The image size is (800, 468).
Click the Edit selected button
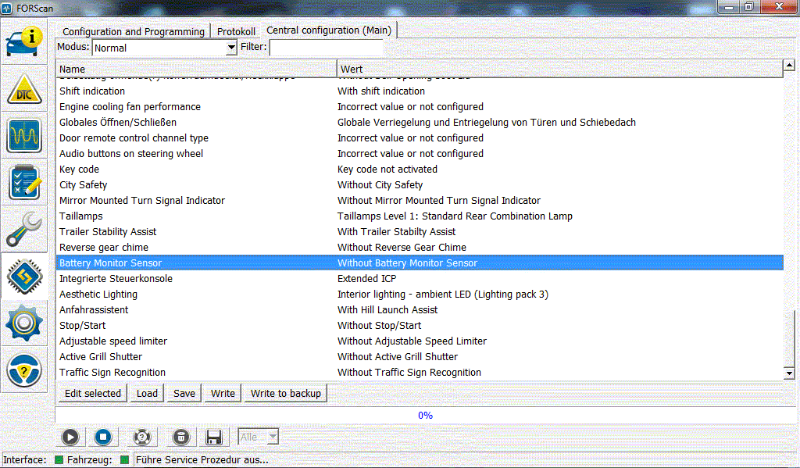(93, 393)
